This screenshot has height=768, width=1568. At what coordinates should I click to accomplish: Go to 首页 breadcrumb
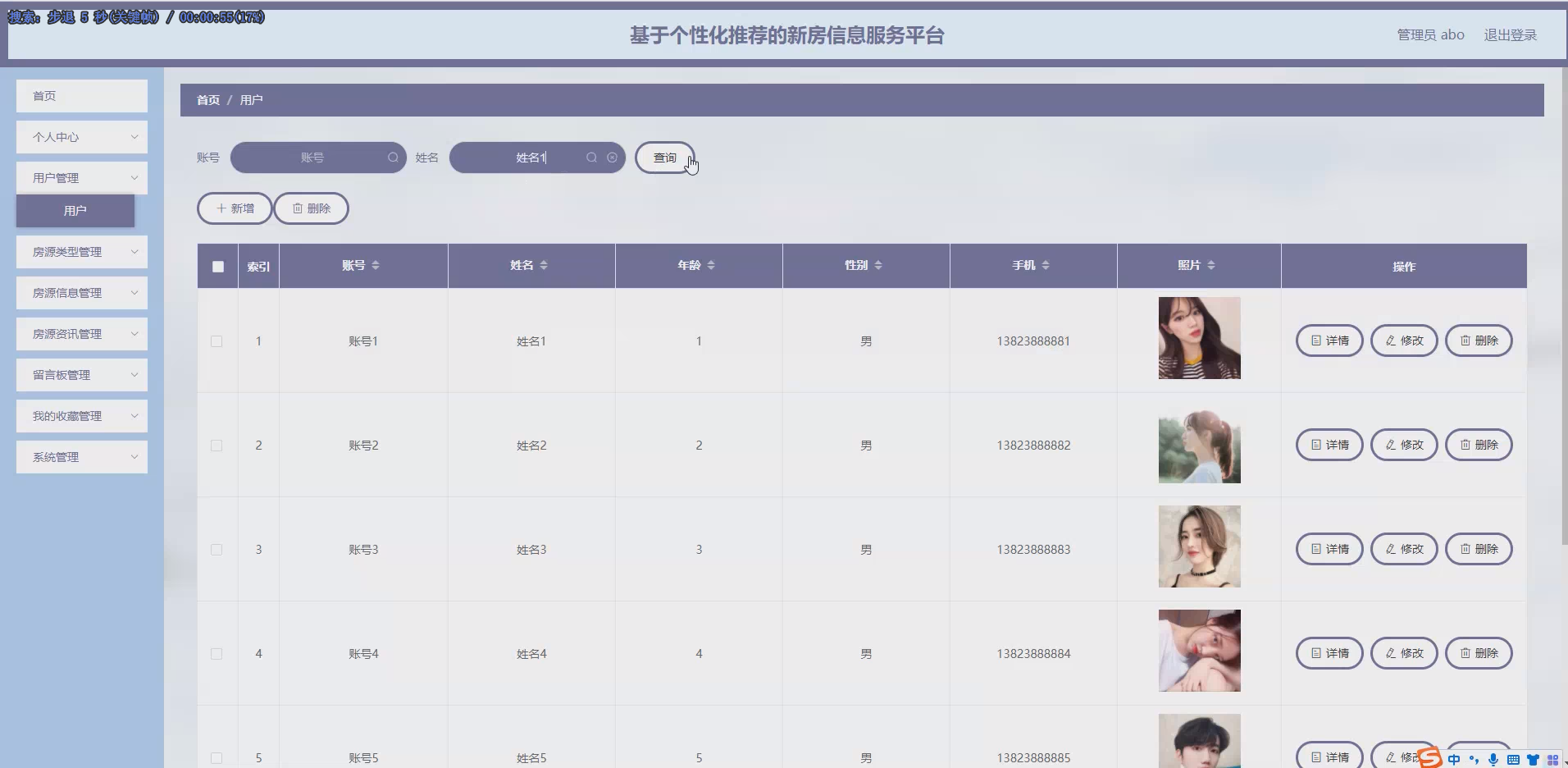208,100
